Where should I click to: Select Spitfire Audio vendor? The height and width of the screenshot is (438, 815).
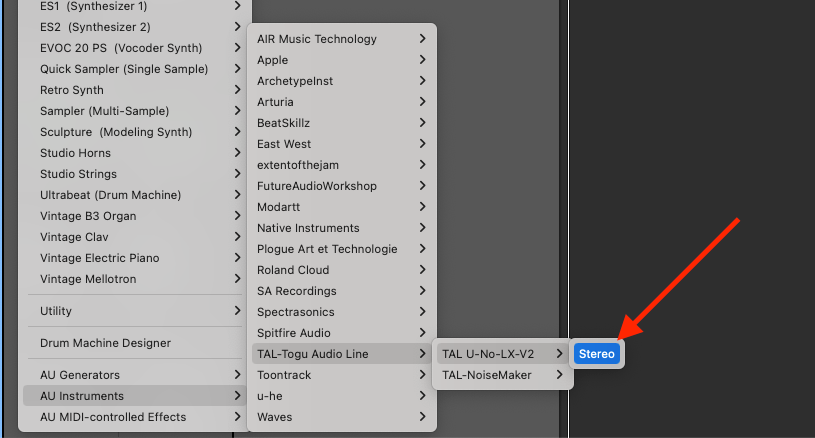(341, 333)
